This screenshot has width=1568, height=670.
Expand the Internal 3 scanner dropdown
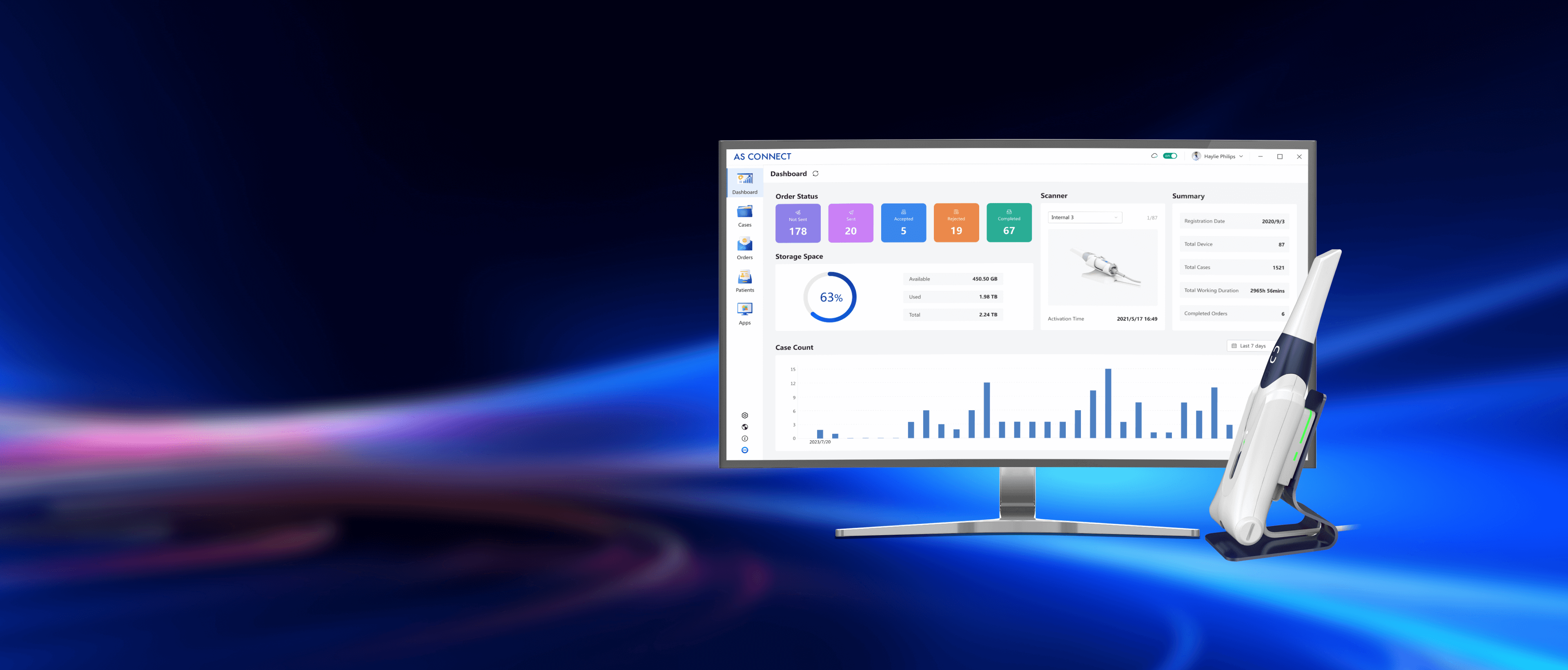[1085, 217]
